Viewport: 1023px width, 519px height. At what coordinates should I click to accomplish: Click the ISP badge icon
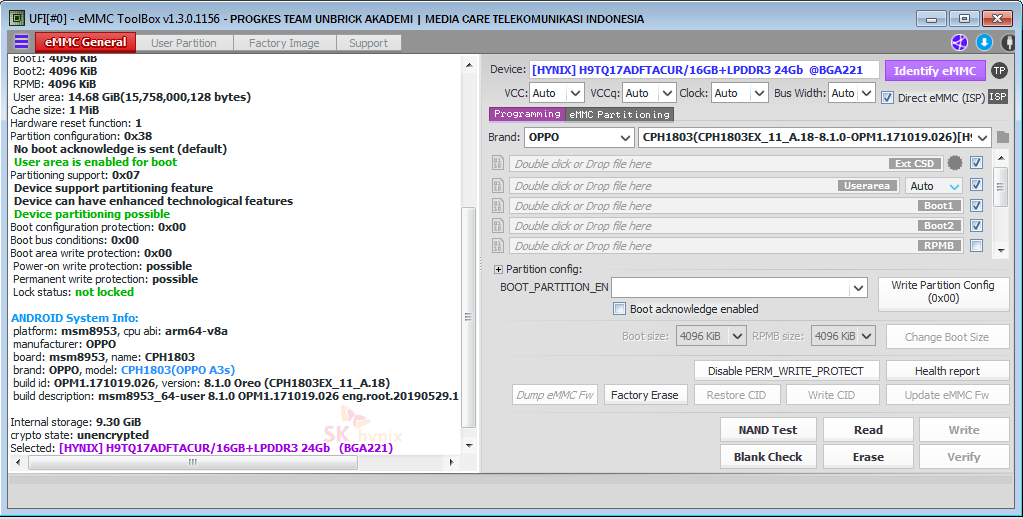[998, 97]
